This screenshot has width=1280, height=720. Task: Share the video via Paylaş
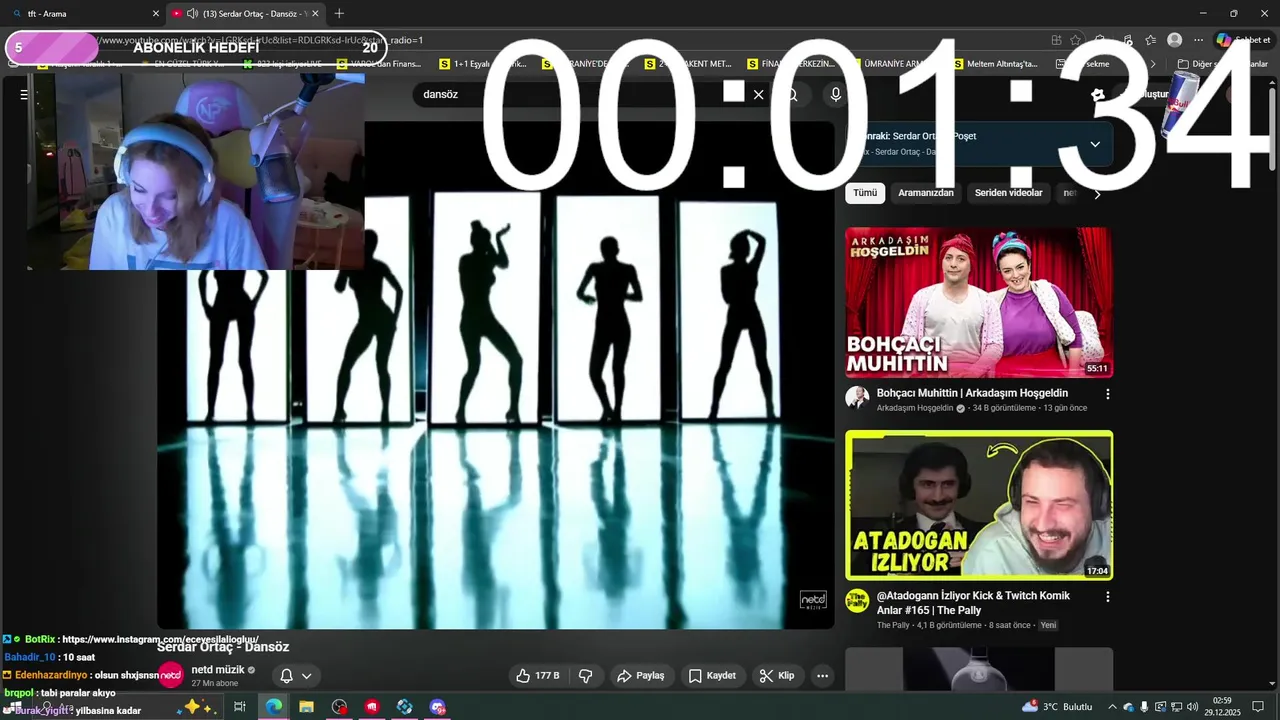(x=640, y=676)
